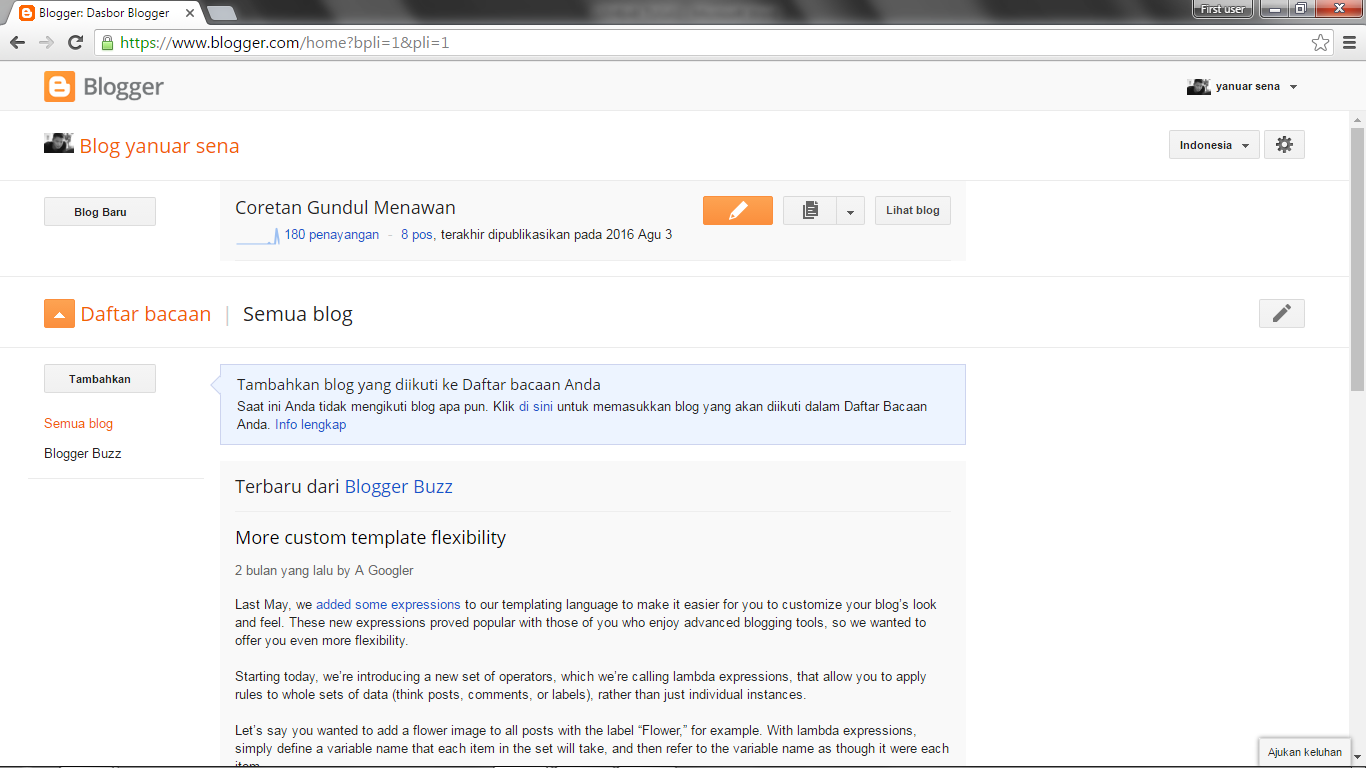This screenshot has height=768, width=1366.
Task: Open the Blogger Buzz heading link
Action: (x=399, y=487)
